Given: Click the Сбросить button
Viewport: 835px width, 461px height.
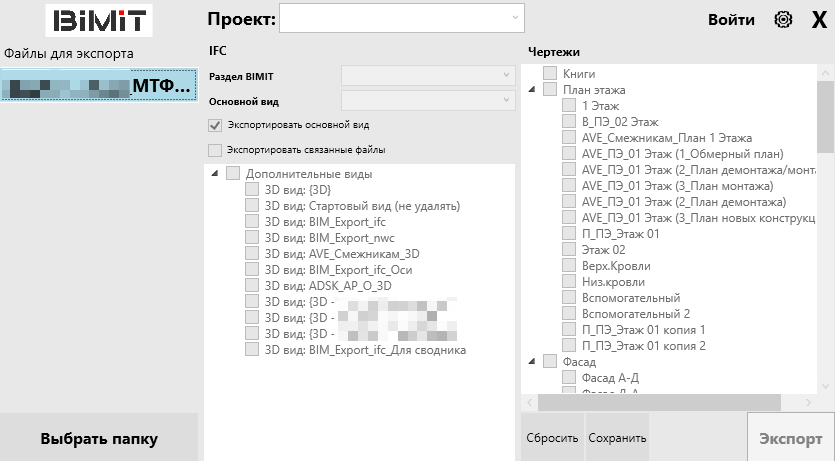Looking at the screenshot, I should click(552, 438).
